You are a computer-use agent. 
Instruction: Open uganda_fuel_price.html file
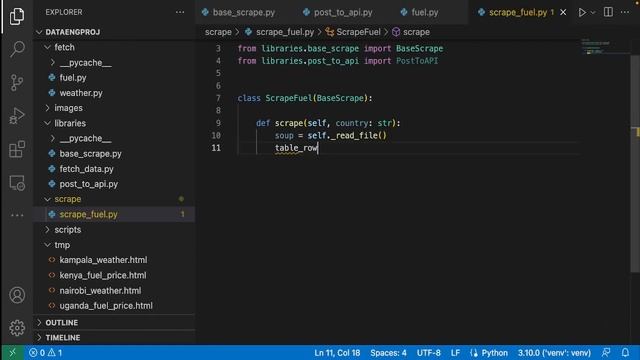106,306
